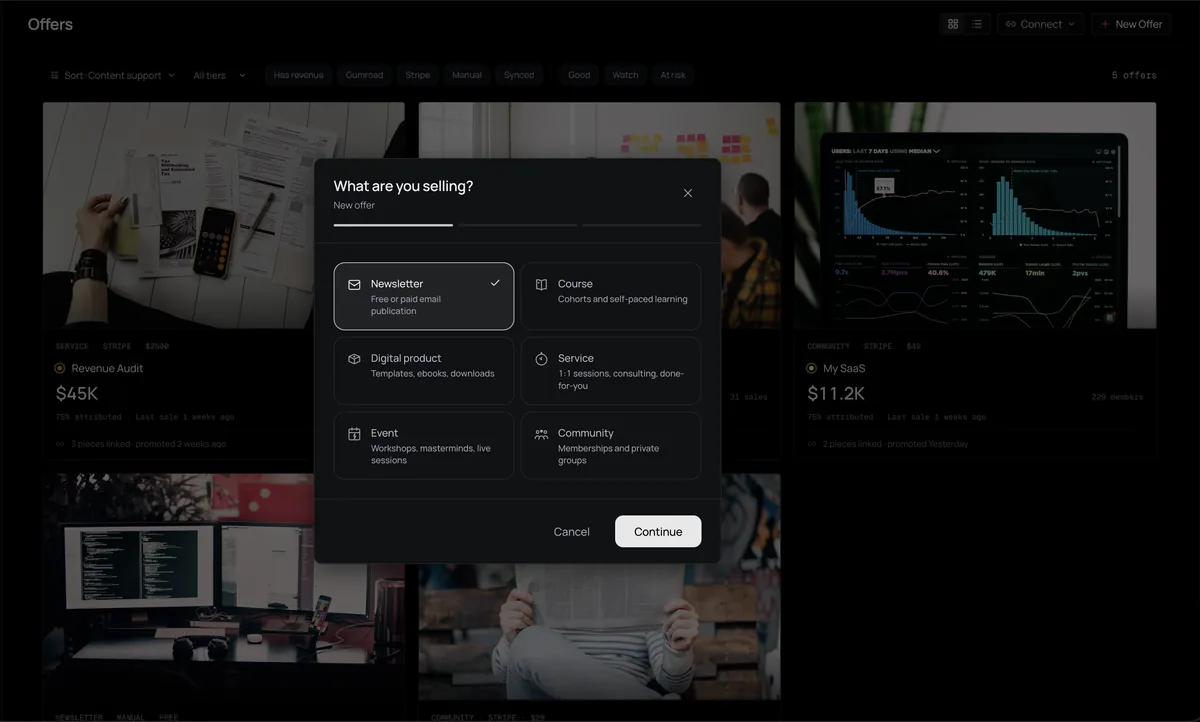Click the My SaaS dashboard thumbnail
Viewport: 1200px width, 722px height.
(975, 215)
